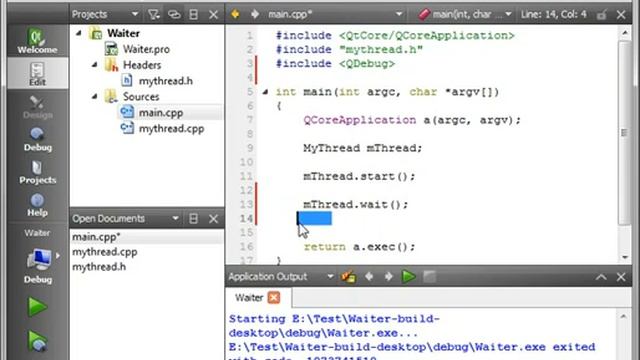Open the Welcome mode in sidebar
This screenshot has width=640, height=360.
coord(37,41)
